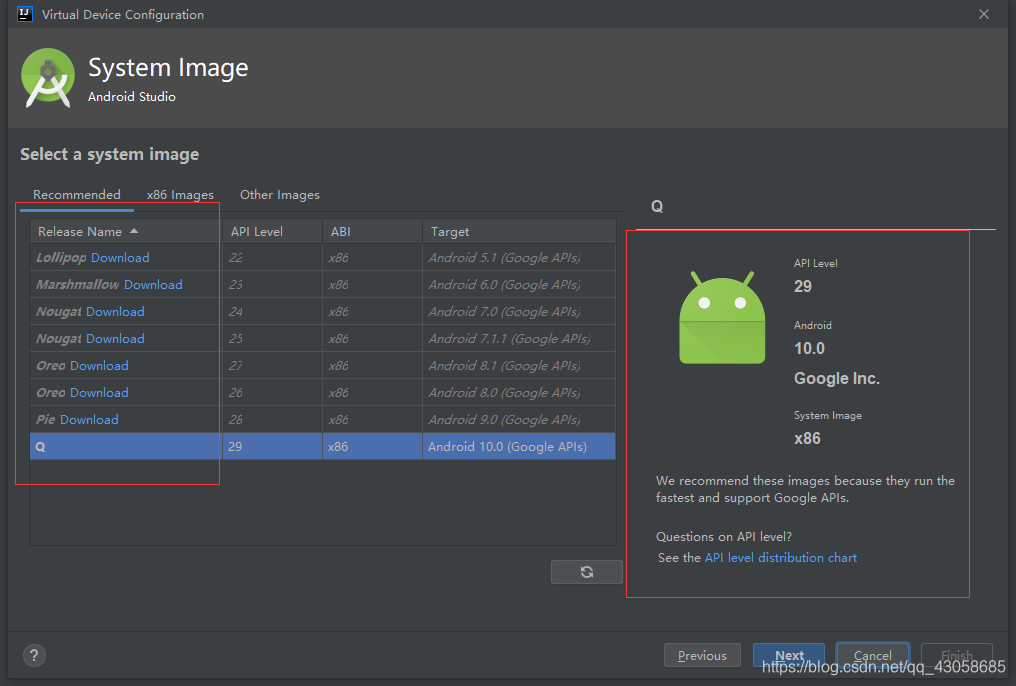1016x686 pixels.
Task: Click the Release Name sort arrow
Action: coord(133,231)
